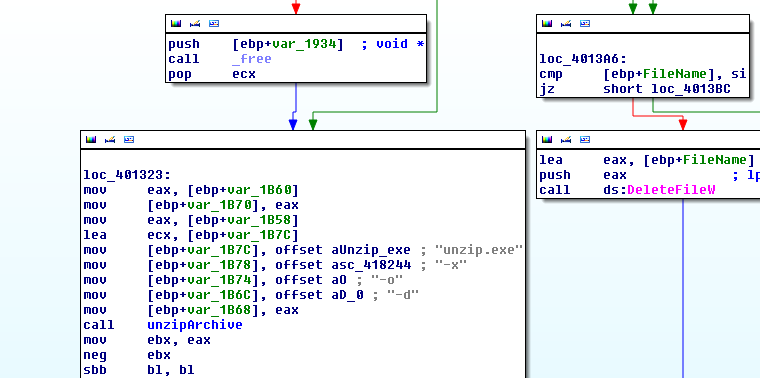Click edit-name pencil icon in _free block
Image resolution: width=760 pixels, height=379 pixels.
(x=195, y=23)
